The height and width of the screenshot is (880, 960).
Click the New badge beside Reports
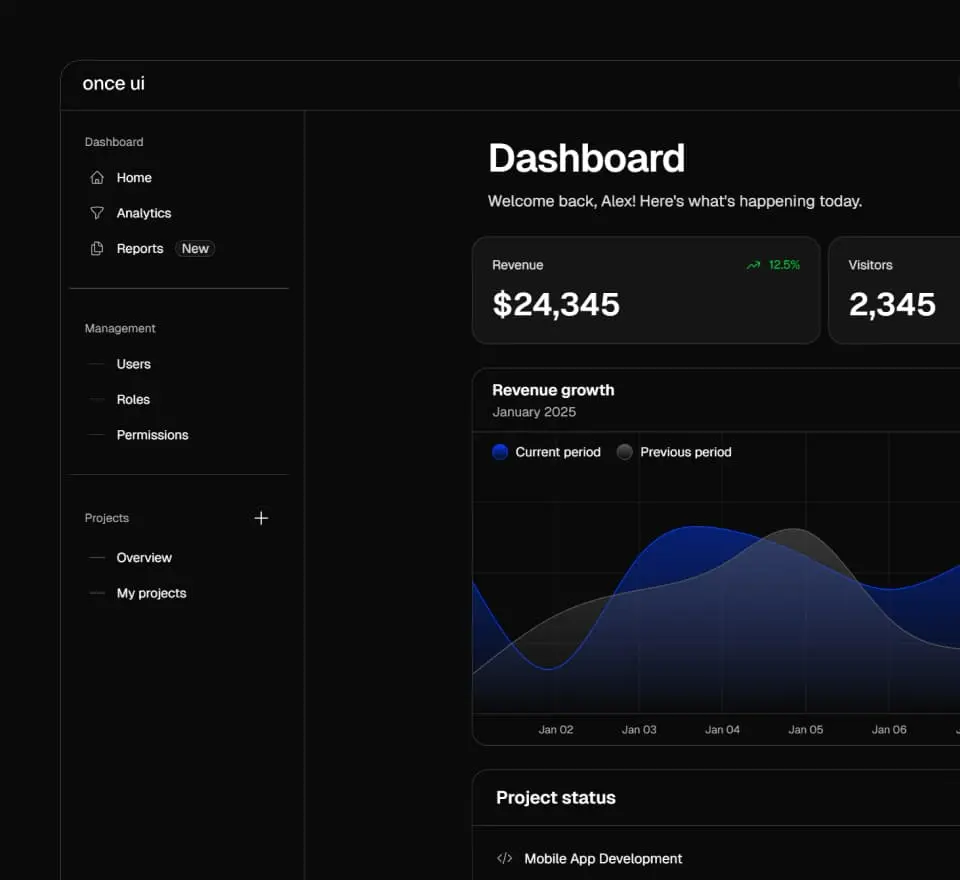[195, 249]
